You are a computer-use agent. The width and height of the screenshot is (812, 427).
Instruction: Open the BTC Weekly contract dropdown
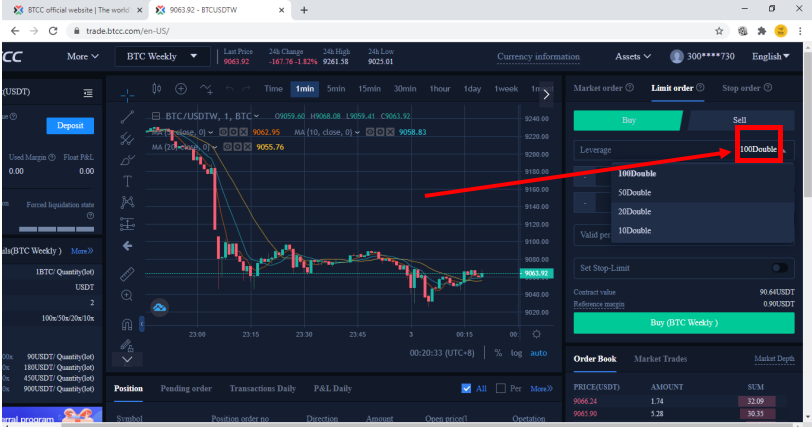[x=162, y=56]
